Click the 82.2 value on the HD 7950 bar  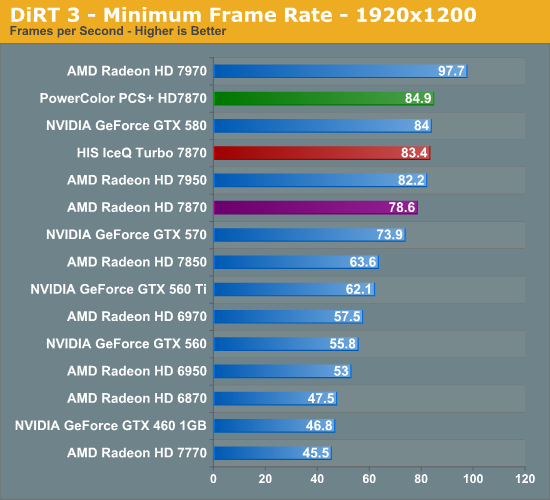(411, 180)
